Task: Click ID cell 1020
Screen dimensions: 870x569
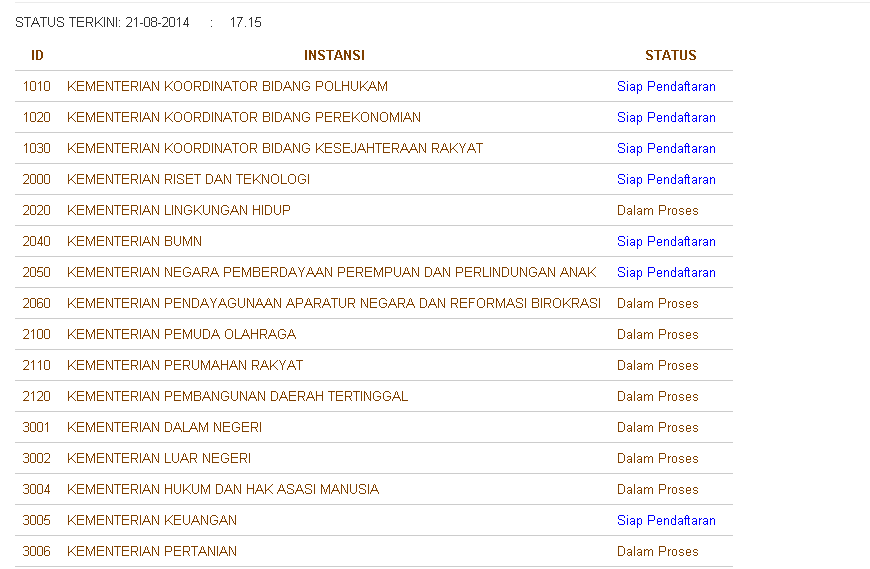Action: (37, 118)
